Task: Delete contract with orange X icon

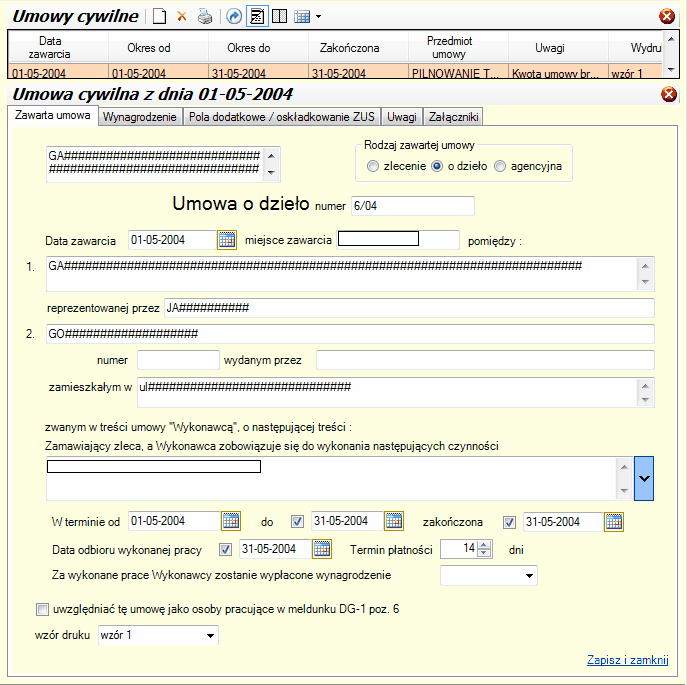Action: [x=181, y=17]
